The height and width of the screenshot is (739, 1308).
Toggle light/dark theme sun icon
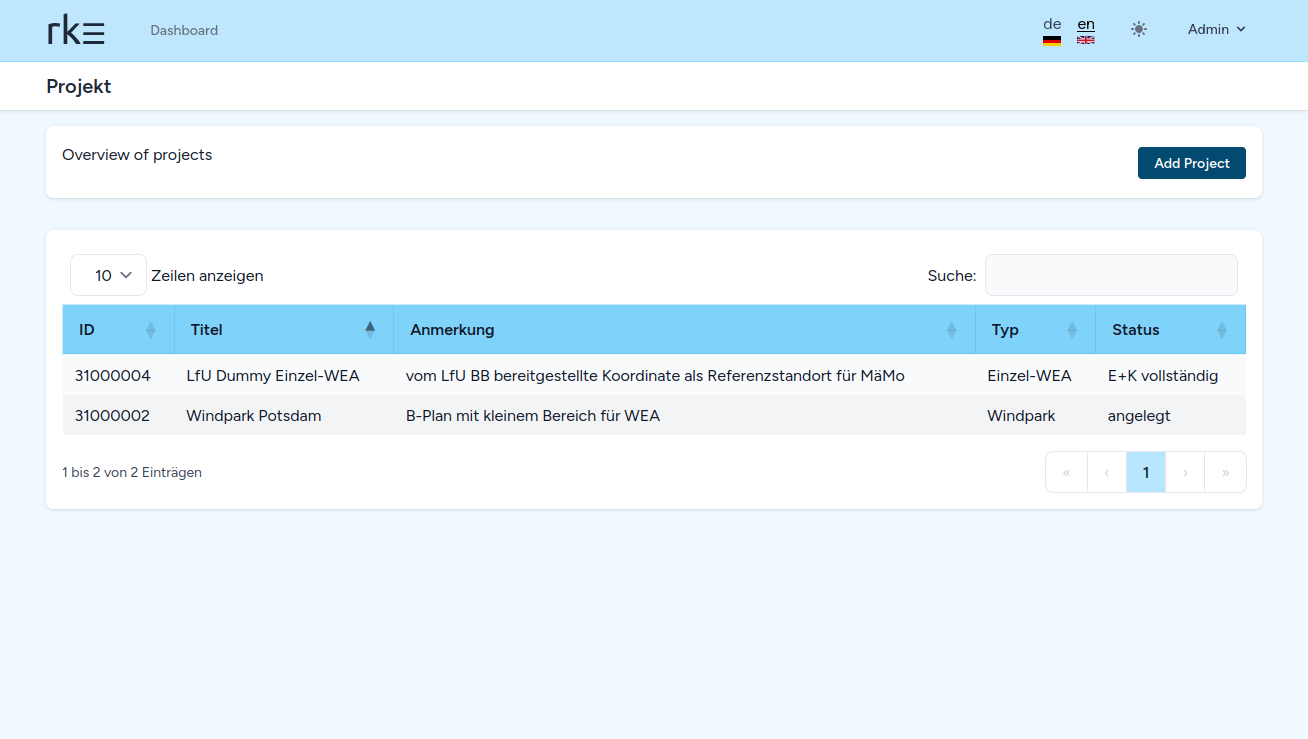[1138, 30]
